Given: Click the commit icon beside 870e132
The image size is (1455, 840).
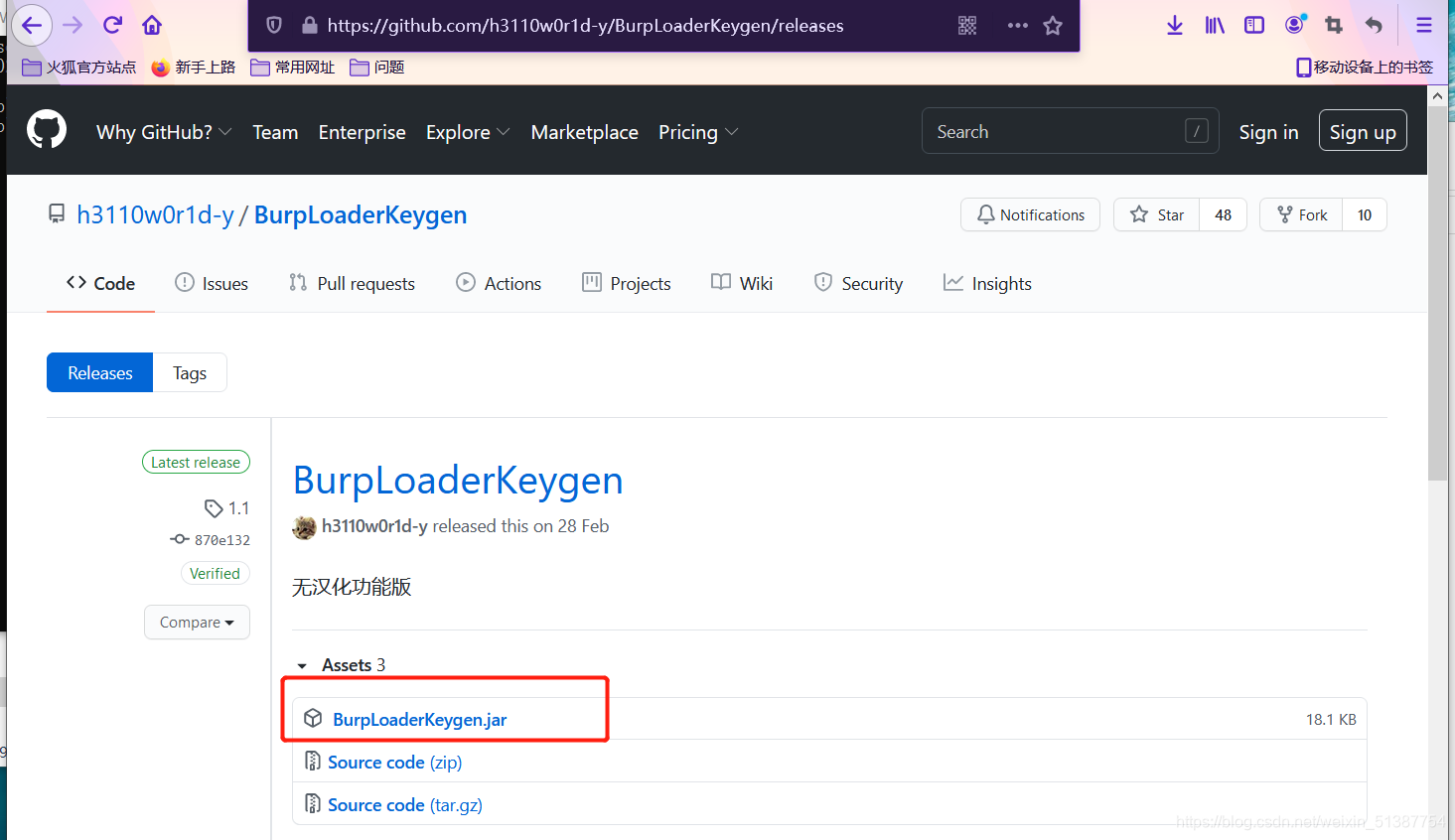Looking at the screenshot, I should click(180, 539).
